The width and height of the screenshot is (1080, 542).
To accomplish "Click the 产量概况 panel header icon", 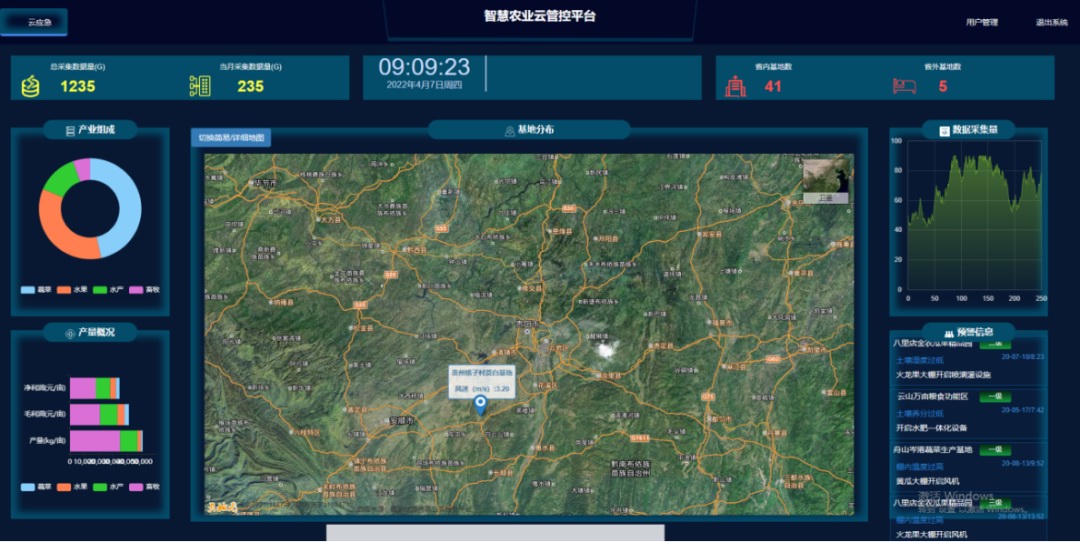I will (69, 332).
